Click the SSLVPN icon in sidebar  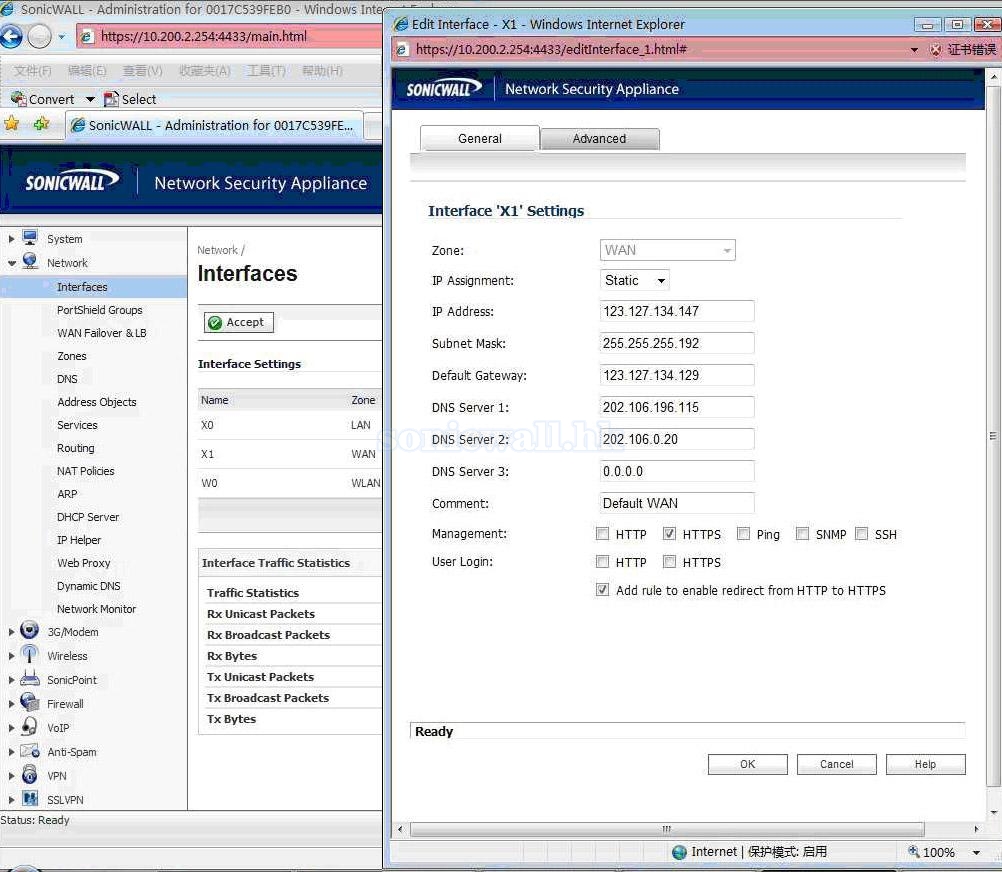point(29,799)
